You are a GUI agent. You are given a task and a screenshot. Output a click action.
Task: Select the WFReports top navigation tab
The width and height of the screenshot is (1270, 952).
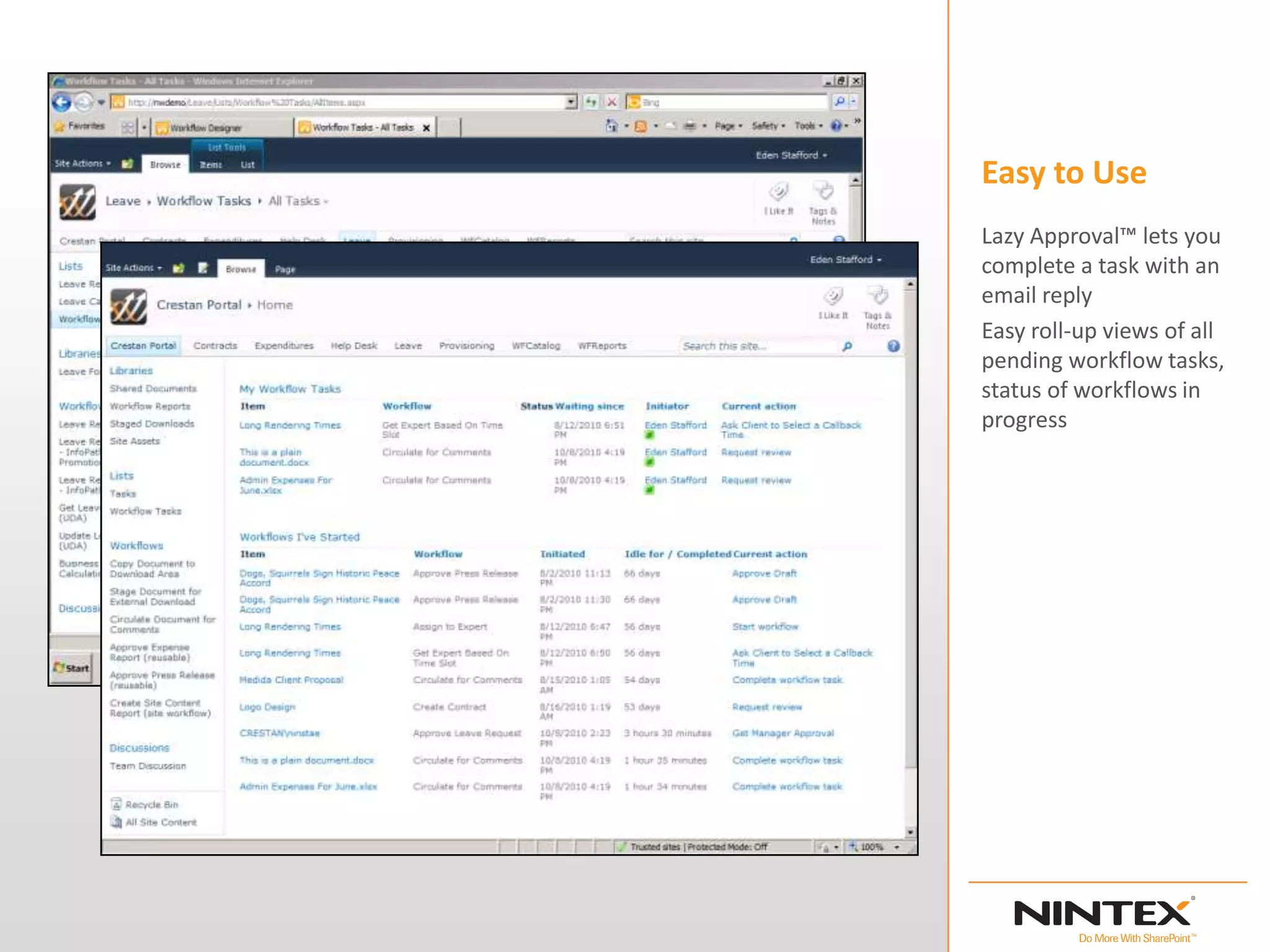pos(602,346)
